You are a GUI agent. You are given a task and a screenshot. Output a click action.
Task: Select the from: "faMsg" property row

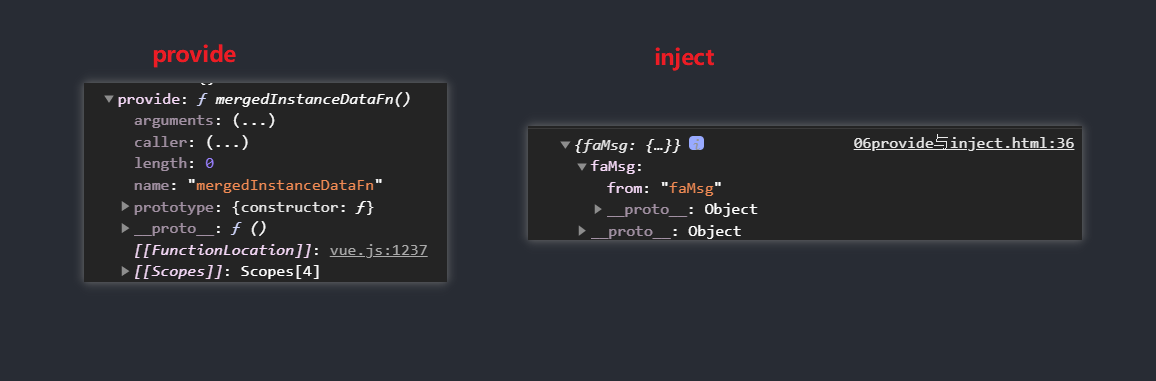pos(664,188)
